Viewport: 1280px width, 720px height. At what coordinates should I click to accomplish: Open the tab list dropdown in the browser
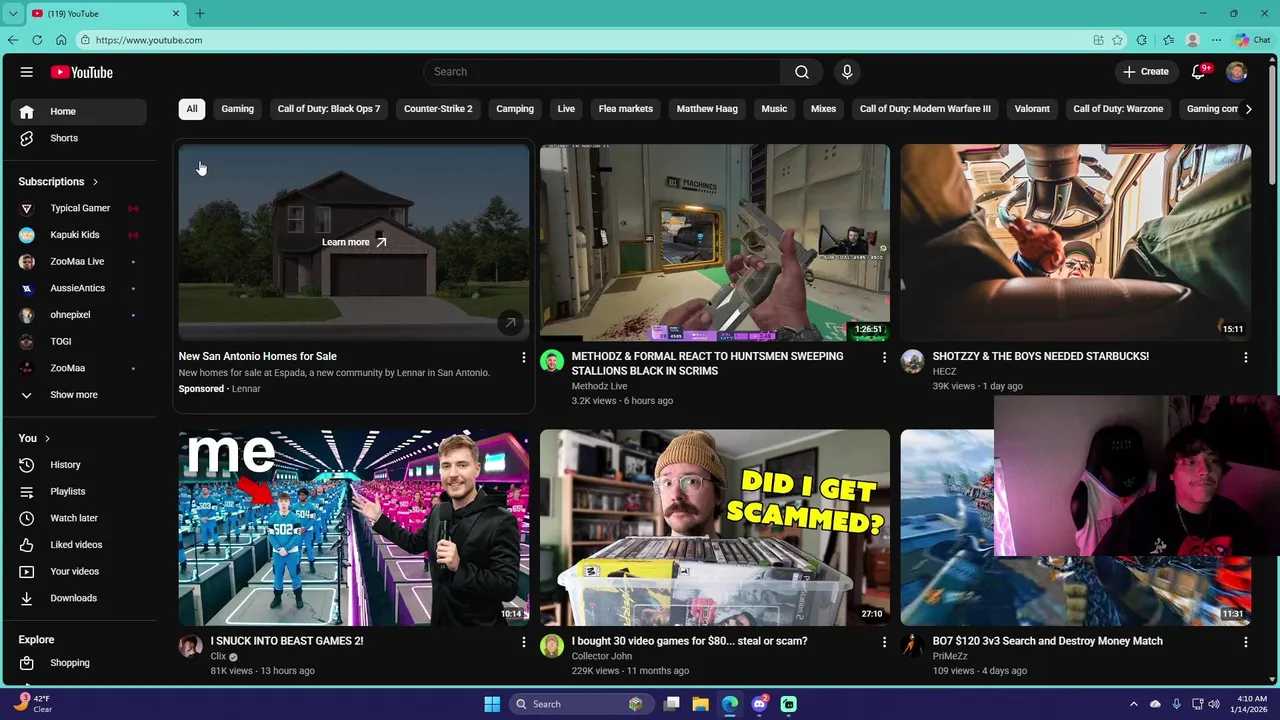coord(13,13)
